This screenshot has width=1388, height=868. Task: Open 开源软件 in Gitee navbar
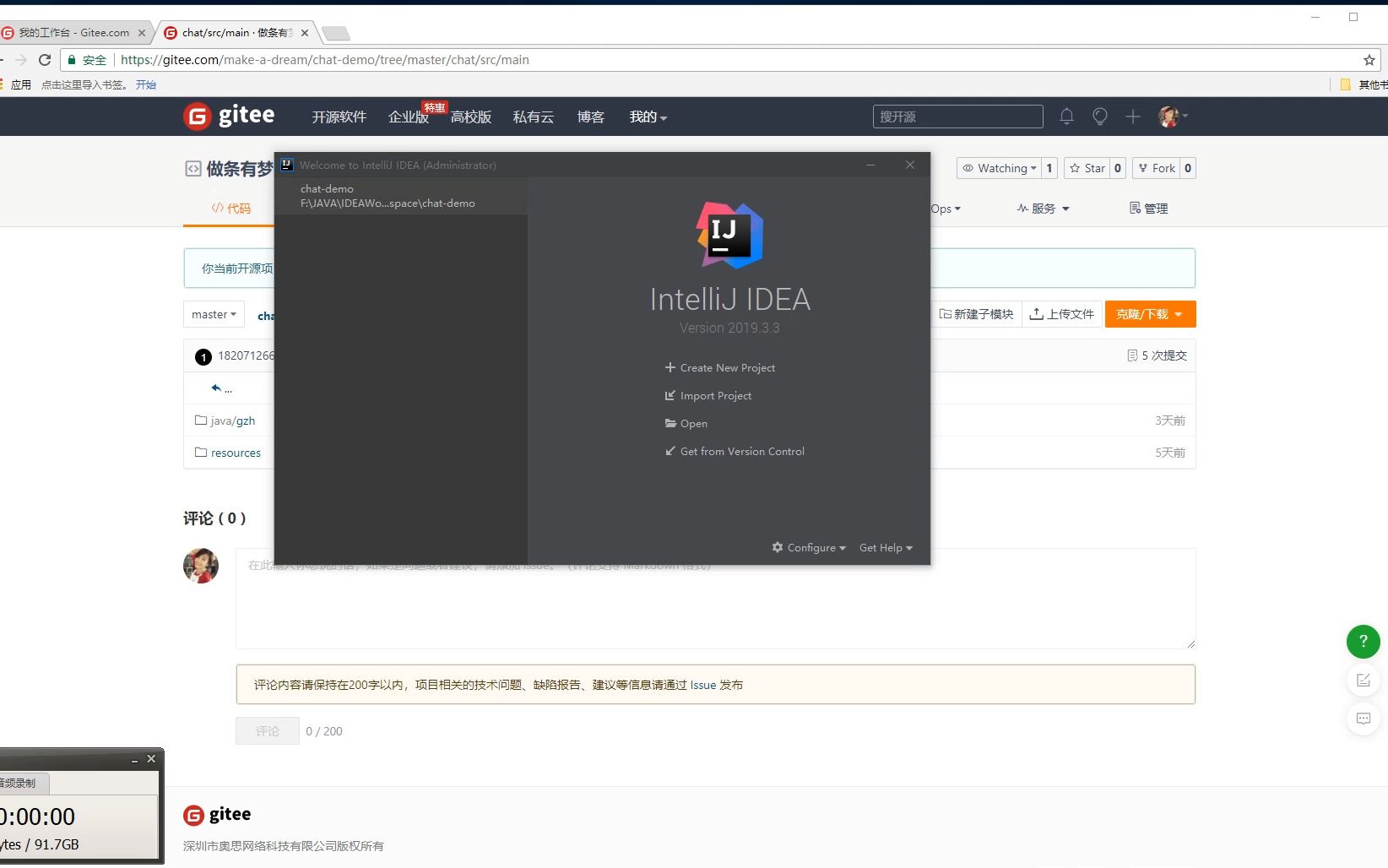(339, 117)
